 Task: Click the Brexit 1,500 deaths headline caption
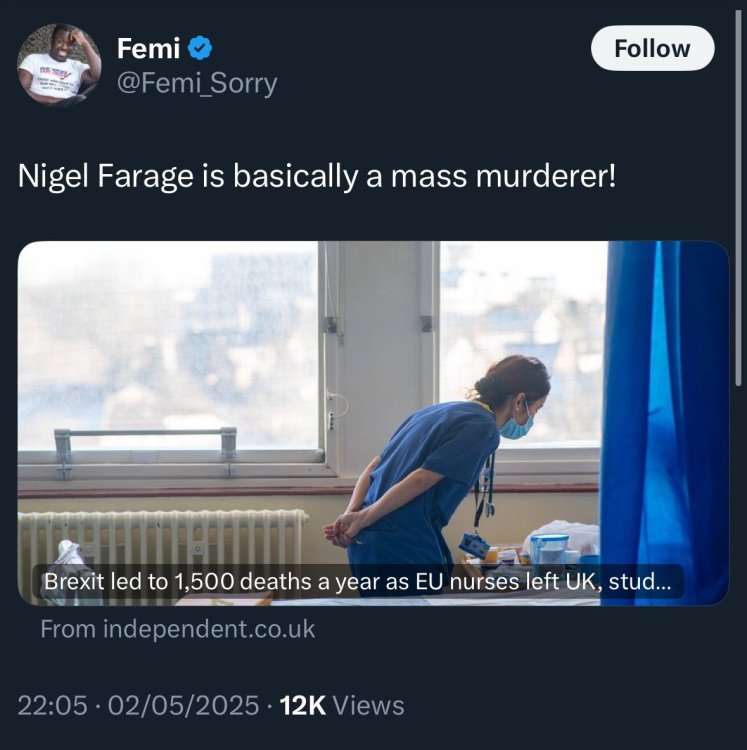tap(357, 582)
